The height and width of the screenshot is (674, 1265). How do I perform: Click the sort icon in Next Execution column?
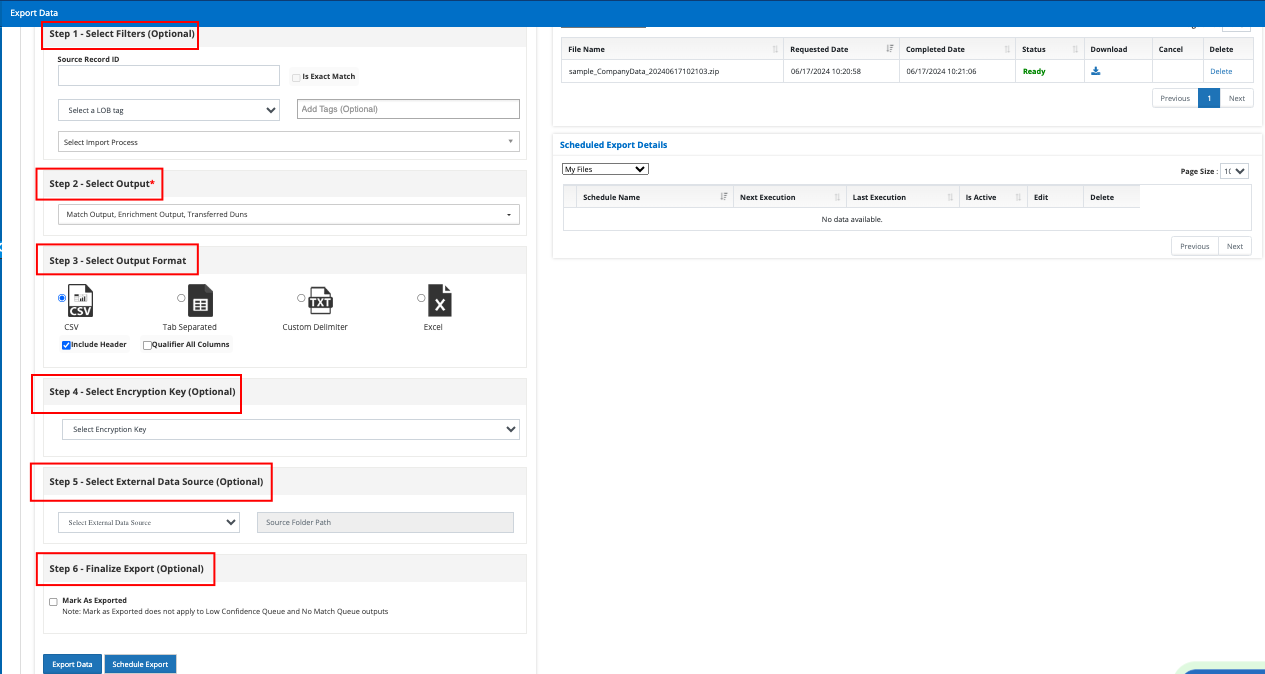pyautogui.click(x=837, y=197)
